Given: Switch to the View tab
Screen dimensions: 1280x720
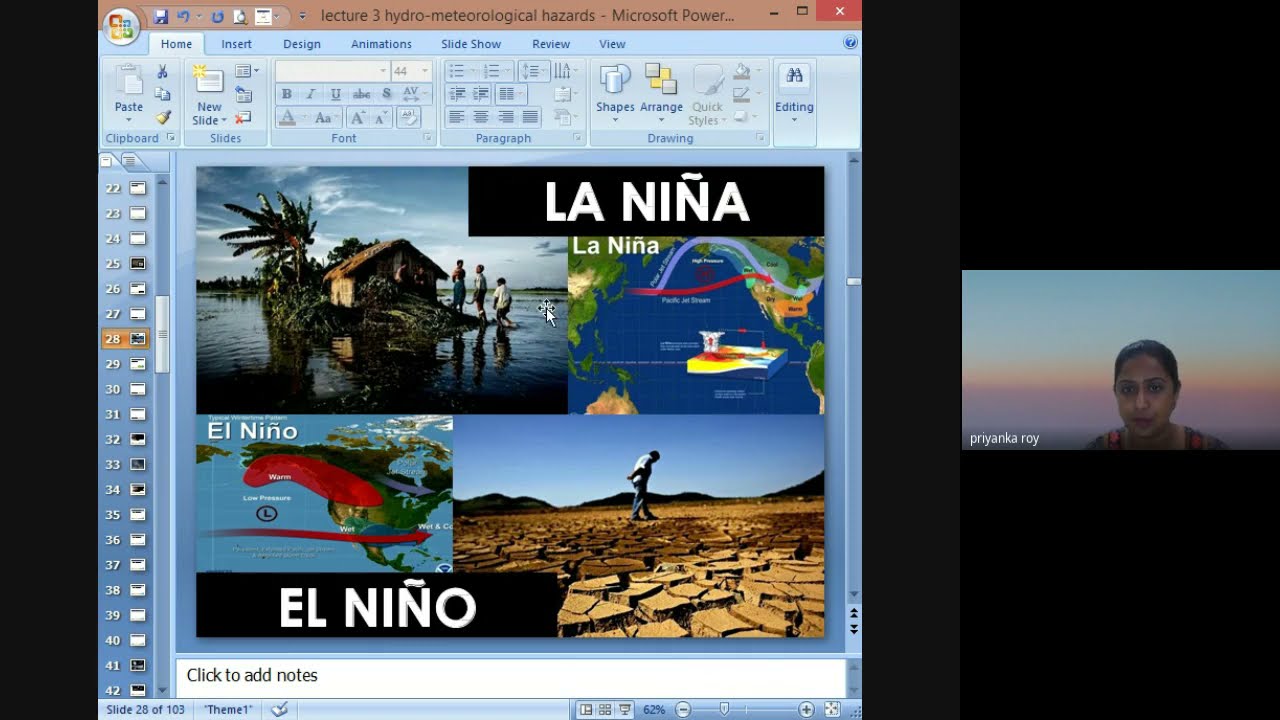Looking at the screenshot, I should pyautogui.click(x=612, y=44).
